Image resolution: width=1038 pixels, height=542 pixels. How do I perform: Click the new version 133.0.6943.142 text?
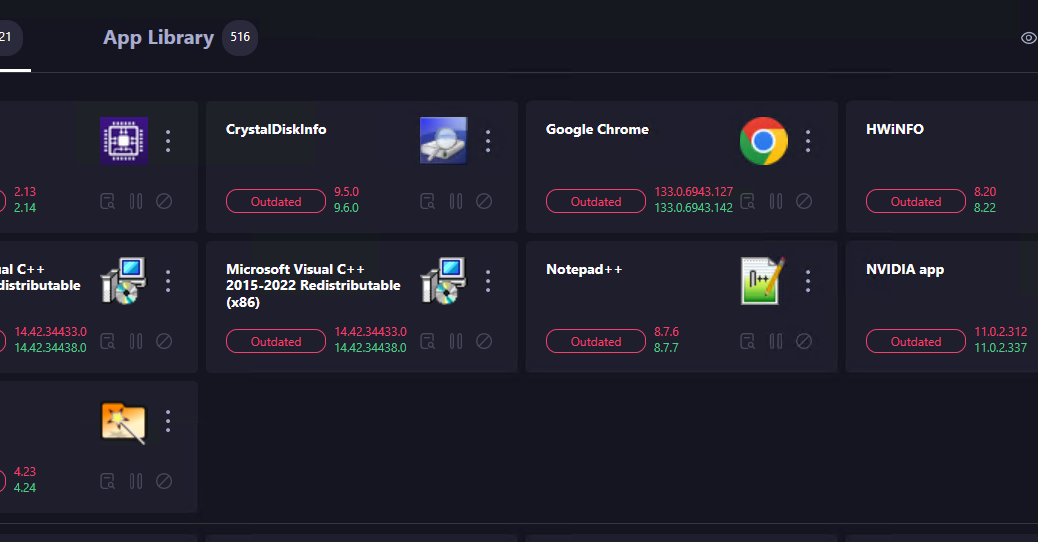(694, 208)
